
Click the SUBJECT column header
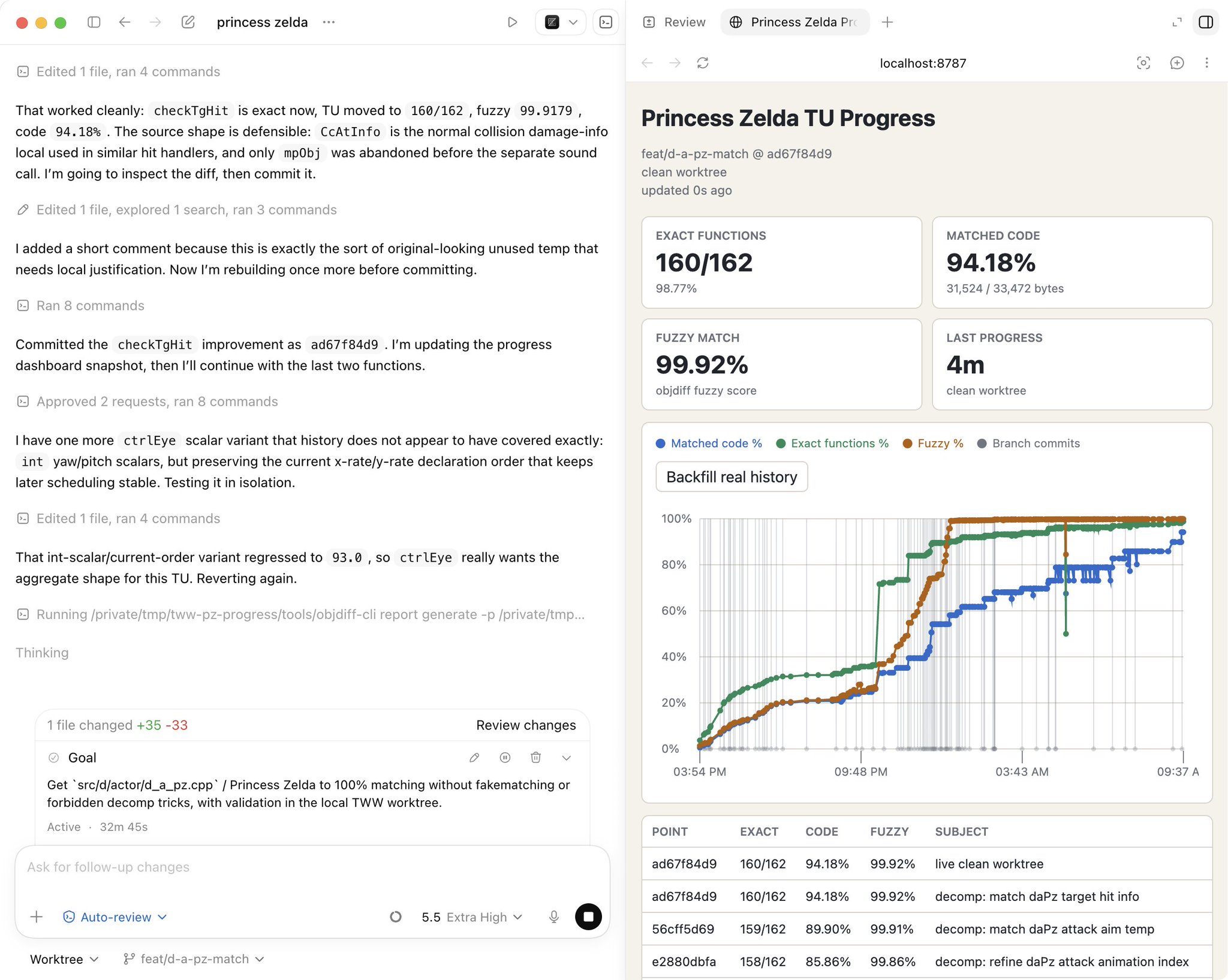961,832
